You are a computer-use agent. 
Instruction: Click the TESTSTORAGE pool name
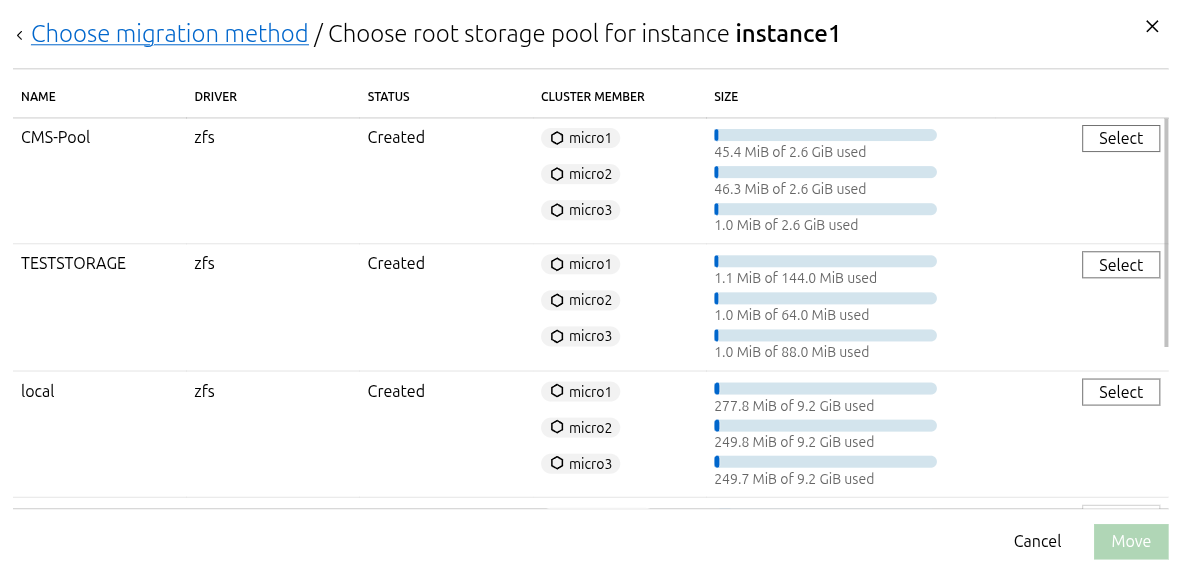pyautogui.click(x=73, y=264)
